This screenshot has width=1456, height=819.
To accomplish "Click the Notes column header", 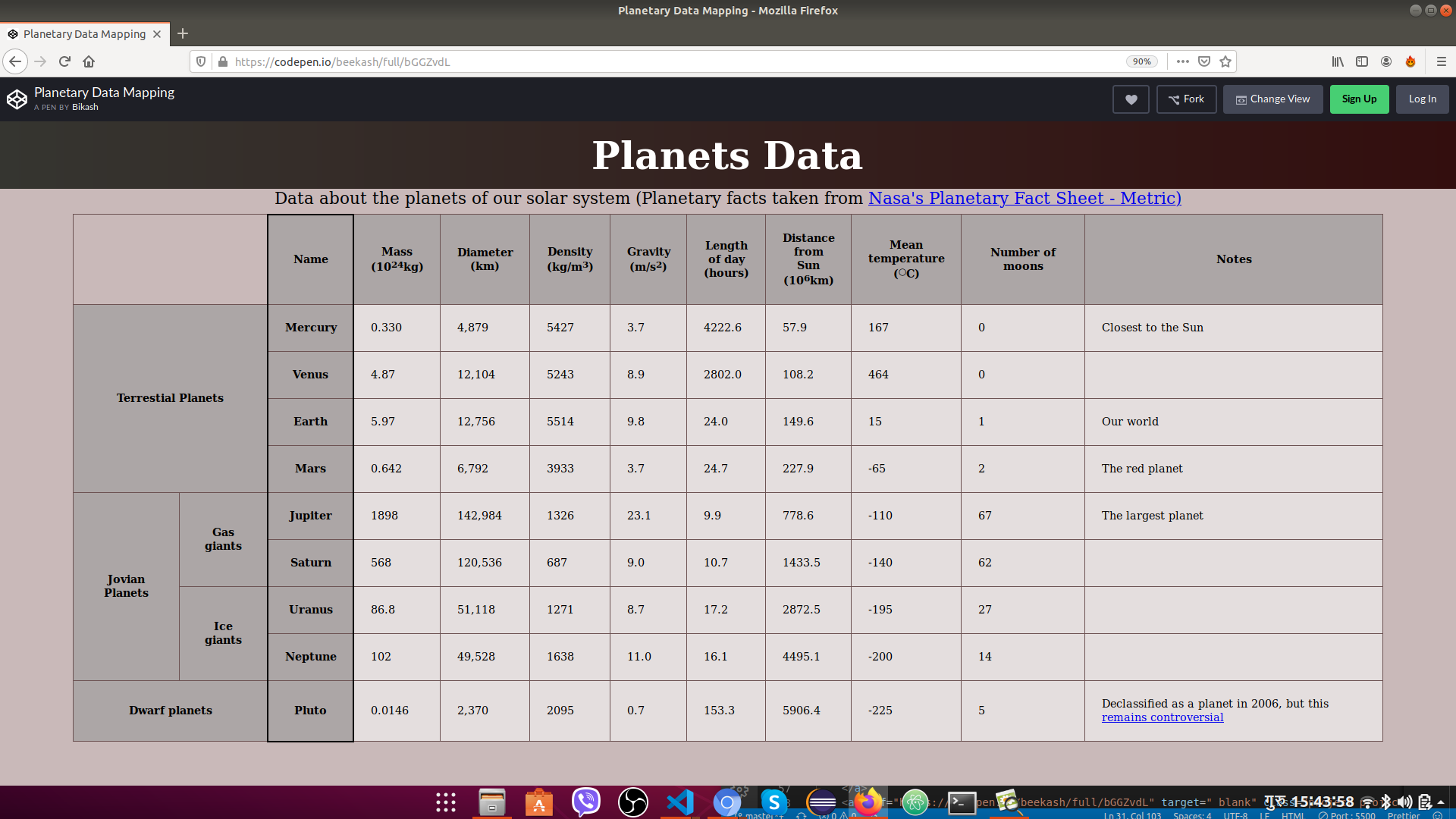I will [1233, 259].
